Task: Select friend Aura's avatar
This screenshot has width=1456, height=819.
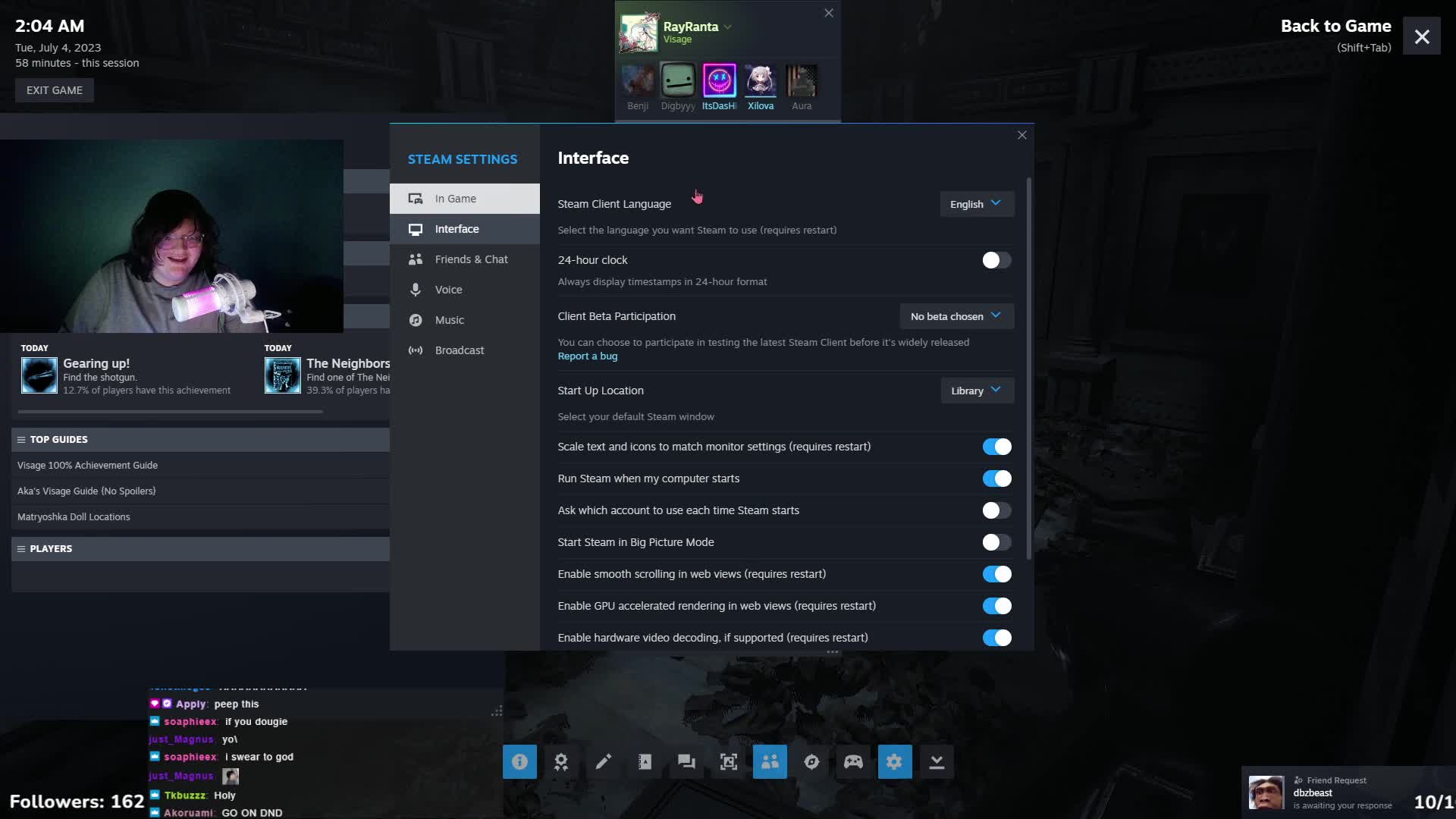Action: pos(802,80)
